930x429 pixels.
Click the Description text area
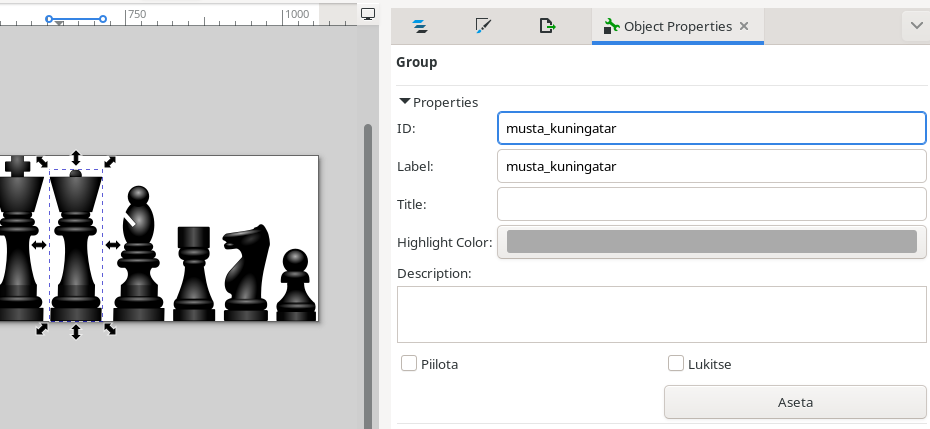pos(661,314)
